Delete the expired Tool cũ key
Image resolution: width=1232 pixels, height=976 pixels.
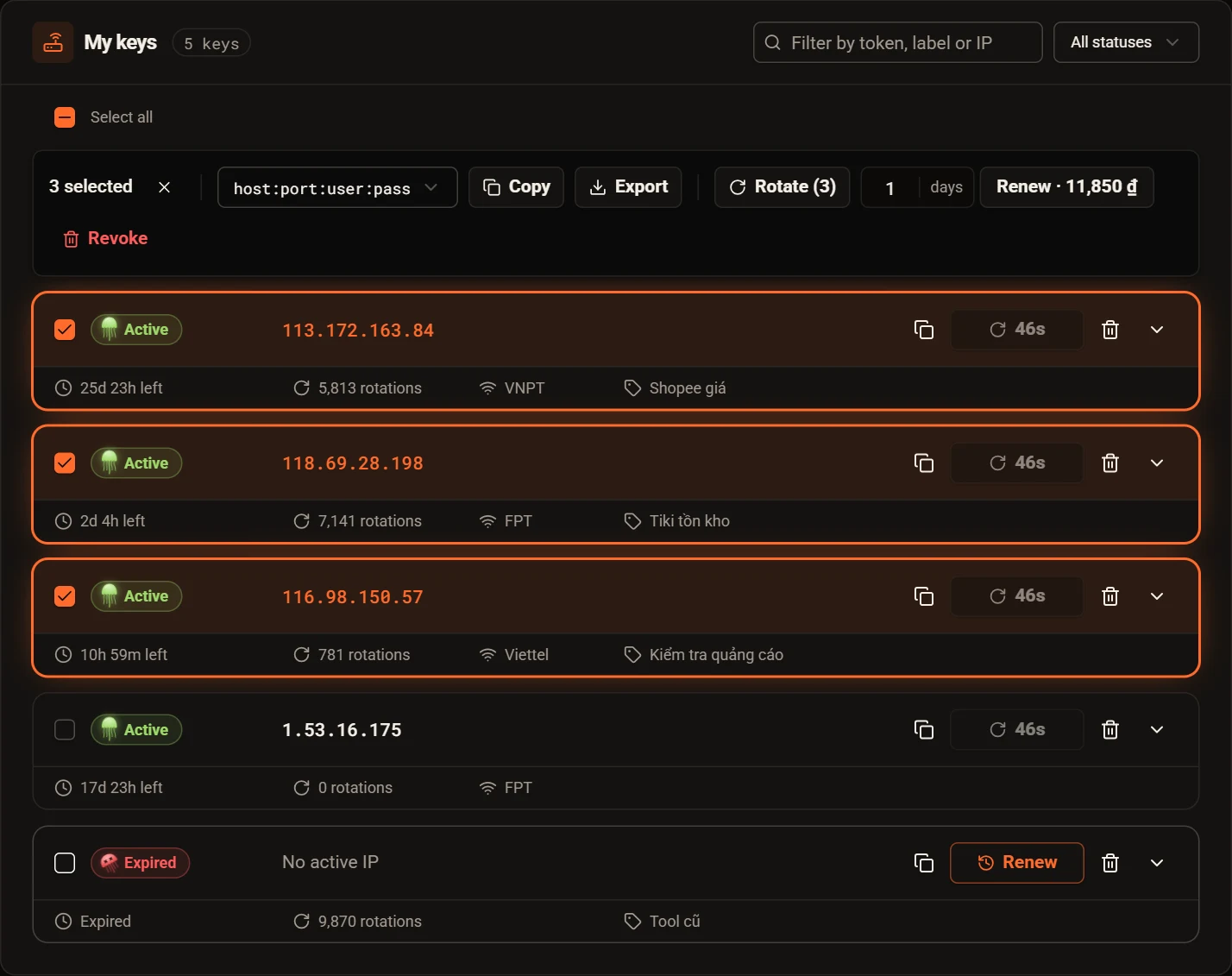click(x=1110, y=863)
